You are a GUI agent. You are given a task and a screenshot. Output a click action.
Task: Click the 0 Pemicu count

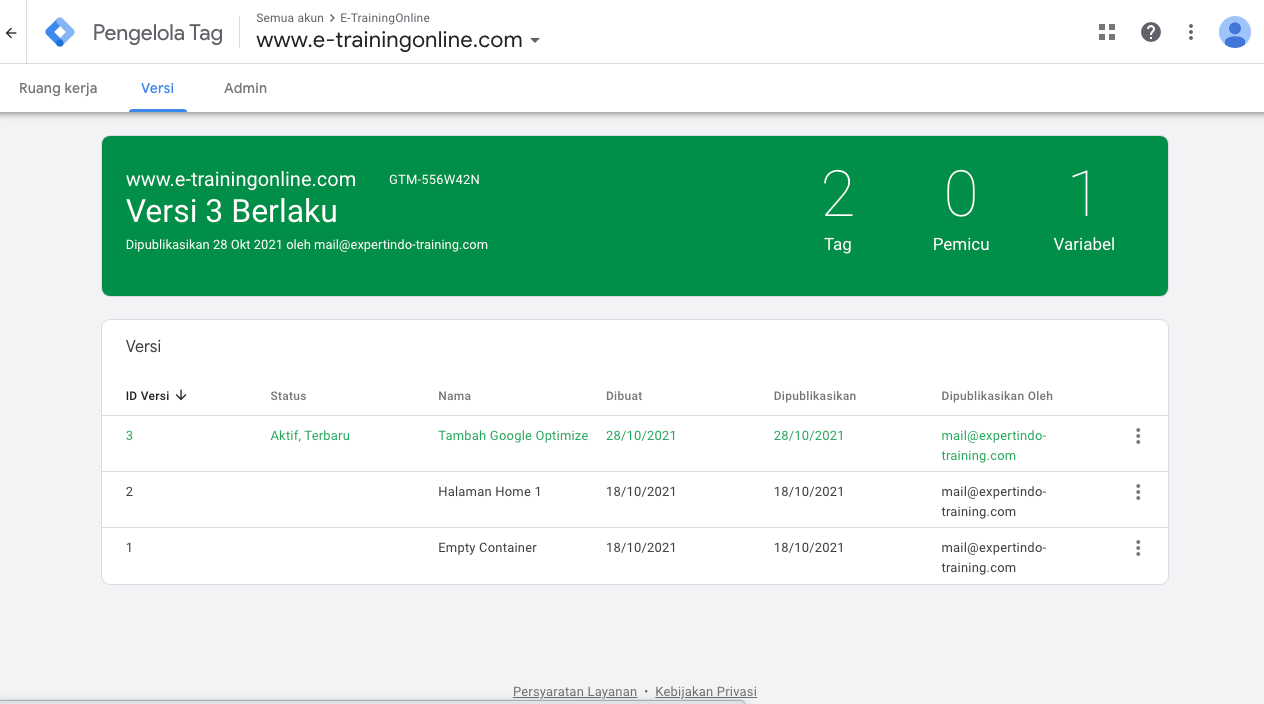click(961, 210)
